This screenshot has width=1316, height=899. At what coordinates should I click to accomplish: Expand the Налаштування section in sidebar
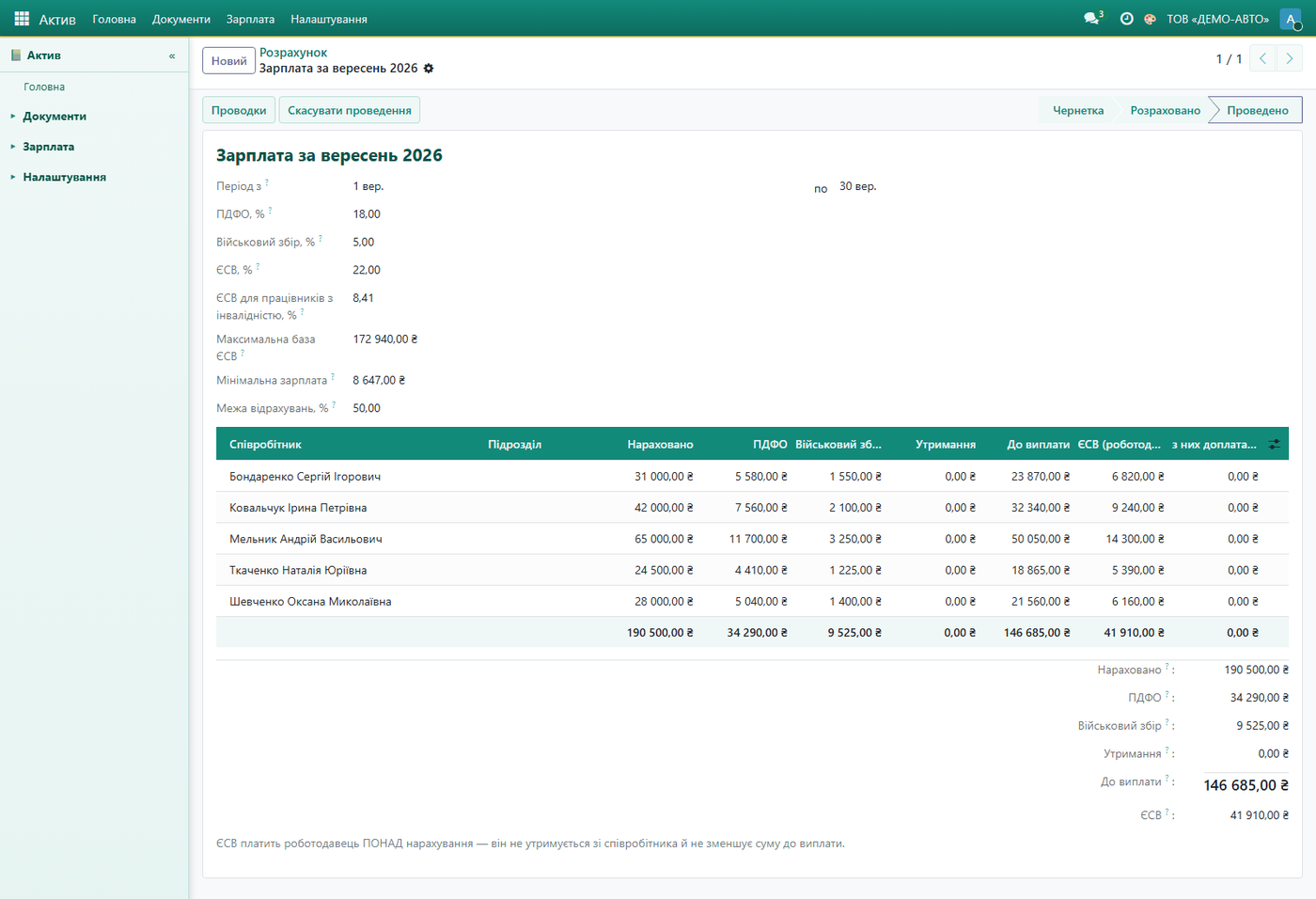[64, 177]
